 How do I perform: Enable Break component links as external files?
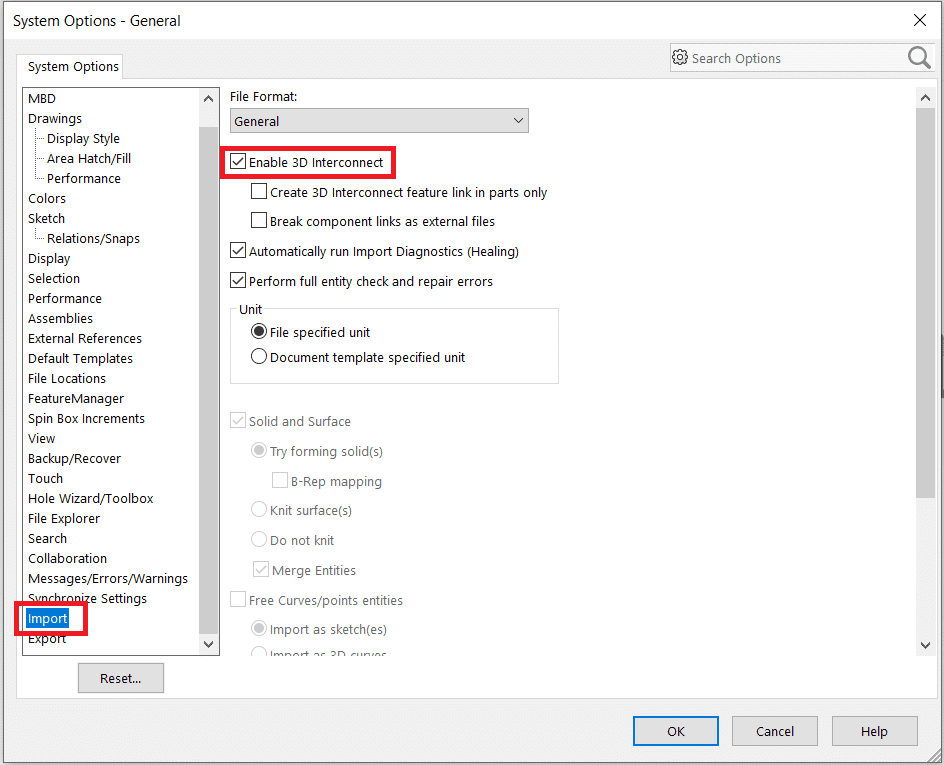point(259,221)
